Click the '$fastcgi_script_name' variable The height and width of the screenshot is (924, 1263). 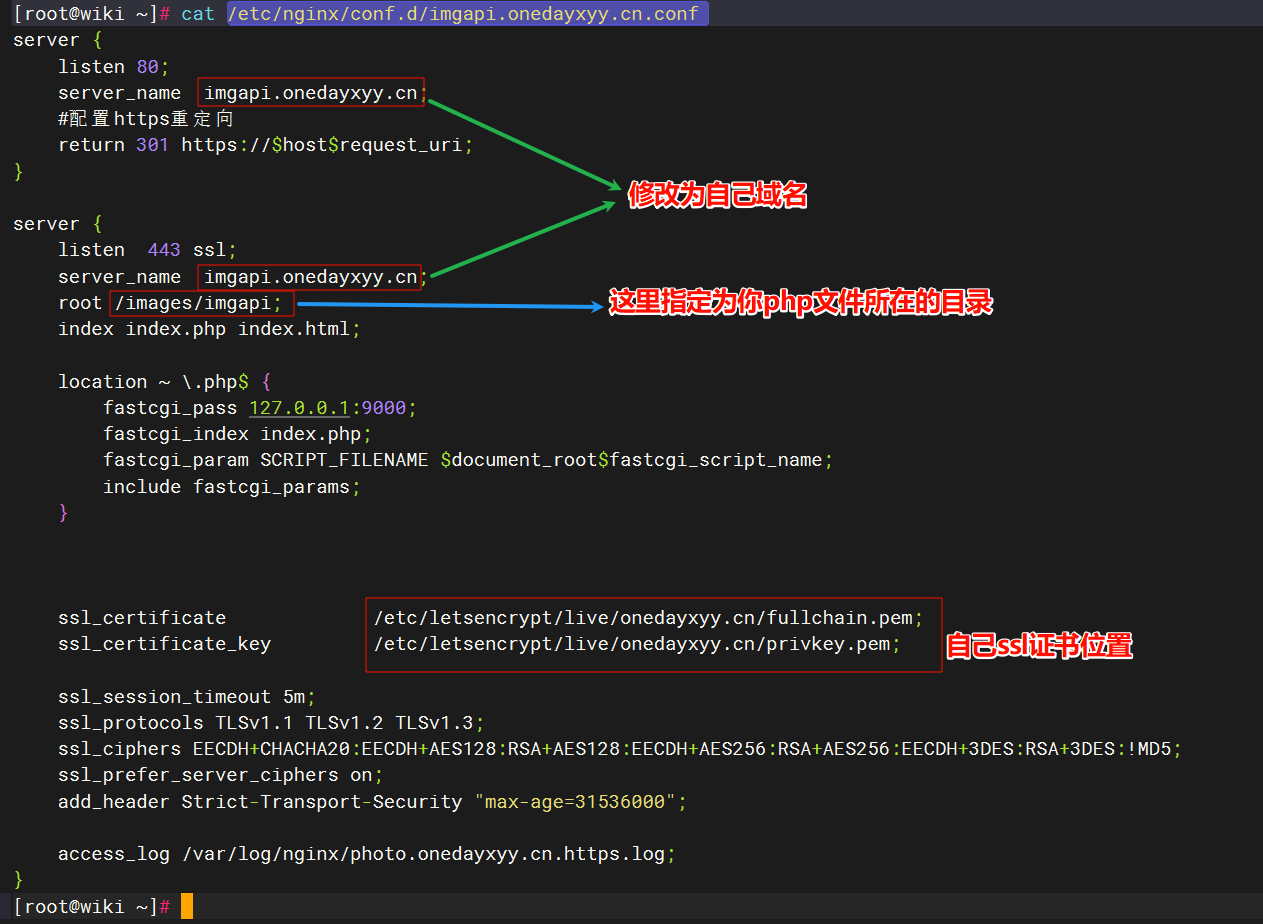tap(710, 460)
